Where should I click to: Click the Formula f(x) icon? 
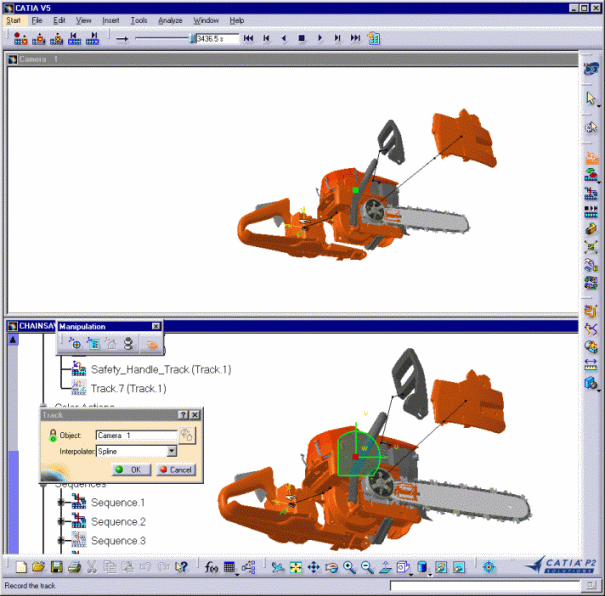point(211,567)
